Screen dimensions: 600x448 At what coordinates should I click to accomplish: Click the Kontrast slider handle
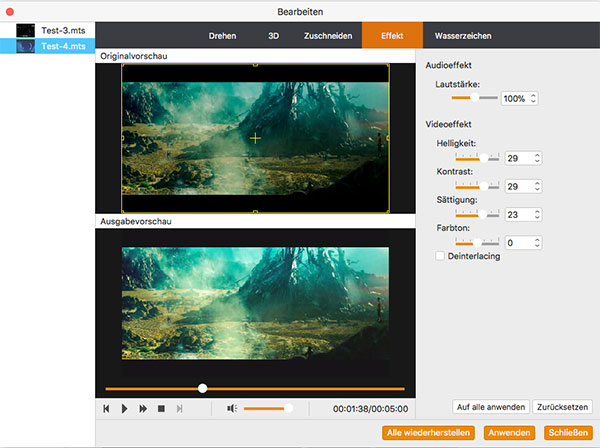pos(484,186)
